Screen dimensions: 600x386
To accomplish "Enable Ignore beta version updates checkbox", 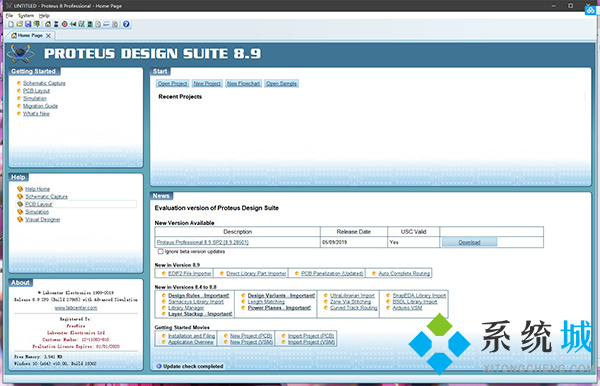I will coord(161,252).
